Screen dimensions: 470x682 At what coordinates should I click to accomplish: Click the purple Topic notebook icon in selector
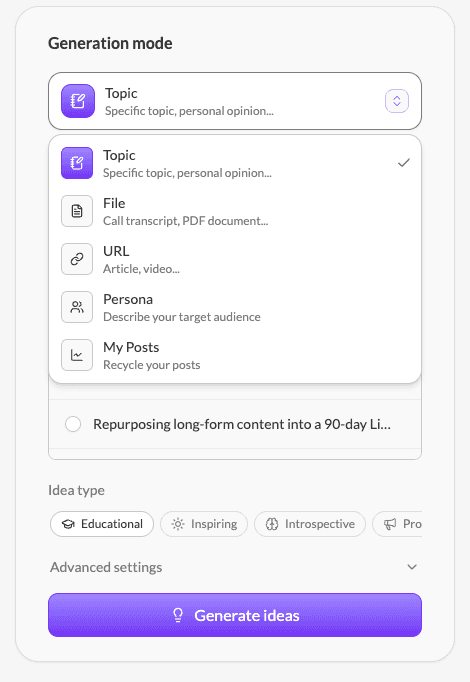tap(78, 101)
